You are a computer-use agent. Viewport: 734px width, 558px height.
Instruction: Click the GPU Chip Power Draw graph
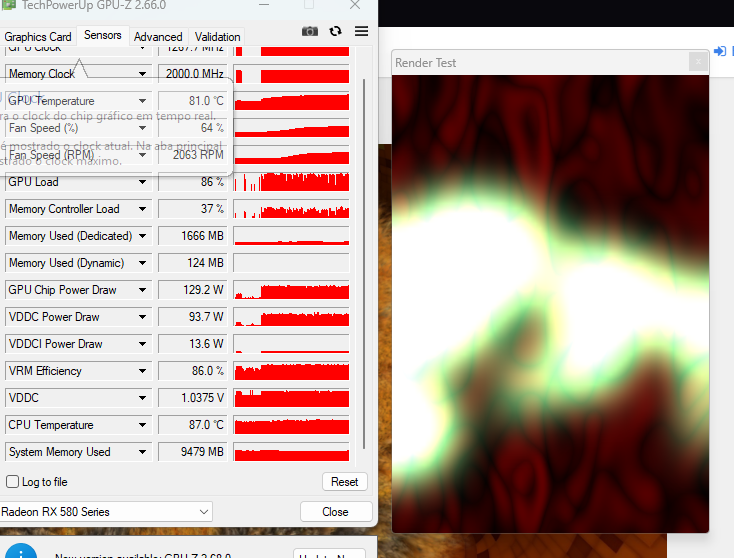click(x=291, y=290)
